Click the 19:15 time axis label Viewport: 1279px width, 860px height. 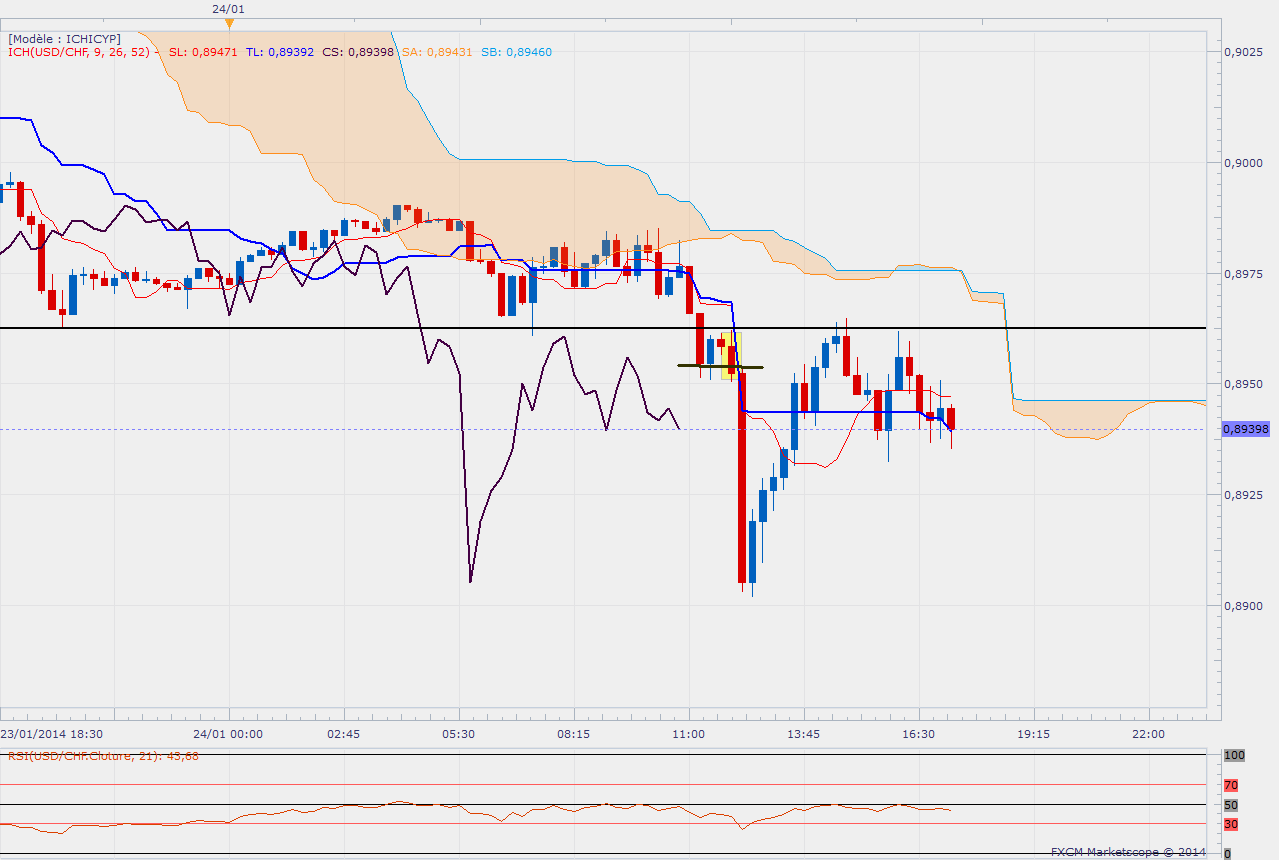tap(1034, 734)
